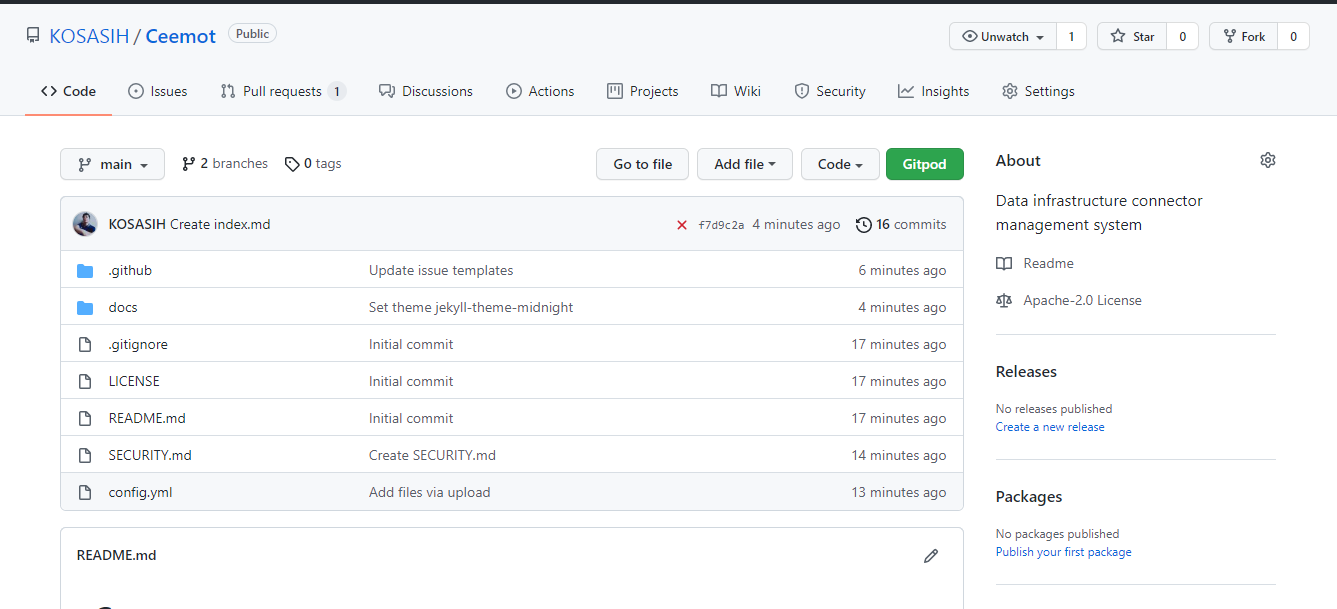
Task: Click the tag icon beside 0 tags
Action: click(292, 164)
